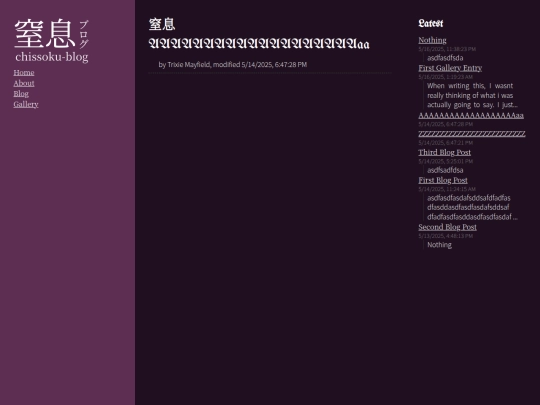Screen dimensions: 540x405
Task: Click the 5/14/2025, 5:25:01 PM timestamp
Action: 446,162
